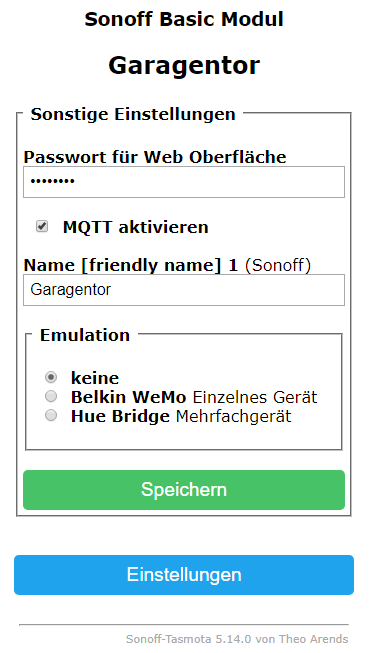Save settings with the green Speichern button

click(x=184, y=490)
